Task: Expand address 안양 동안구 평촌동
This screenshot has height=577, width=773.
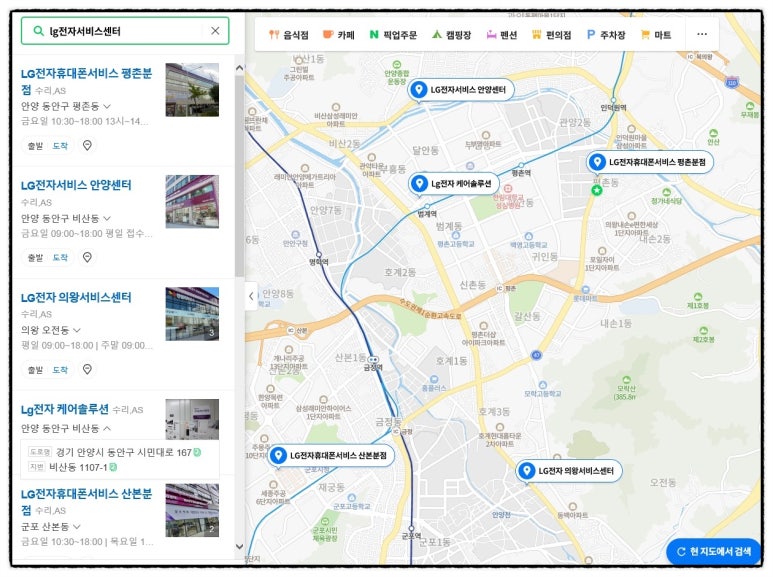Action: [x=66, y=106]
